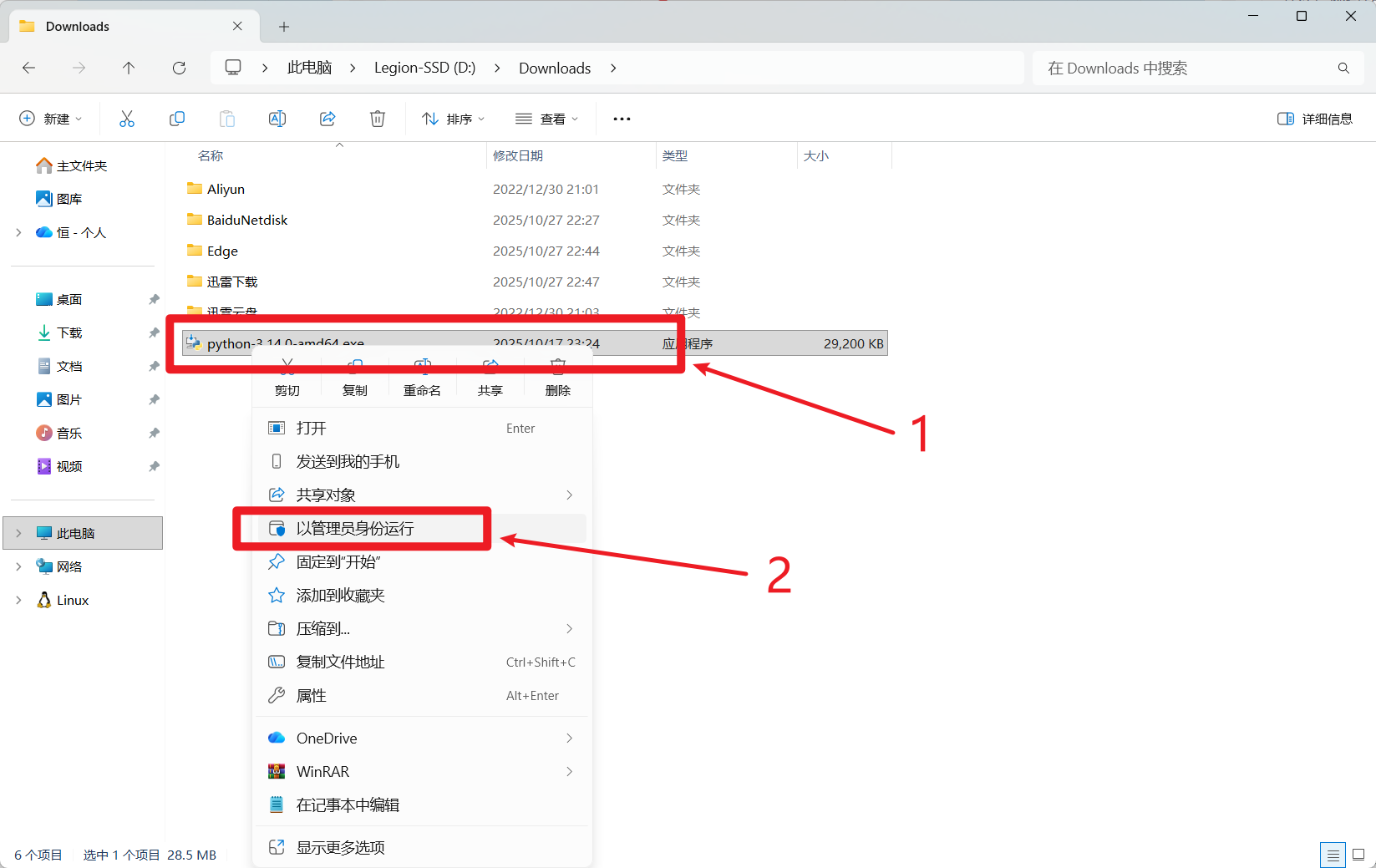This screenshot has height=868, width=1376.
Task: Click 此电脑 in the address bar breadcrumb
Action: (x=308, y=68)
